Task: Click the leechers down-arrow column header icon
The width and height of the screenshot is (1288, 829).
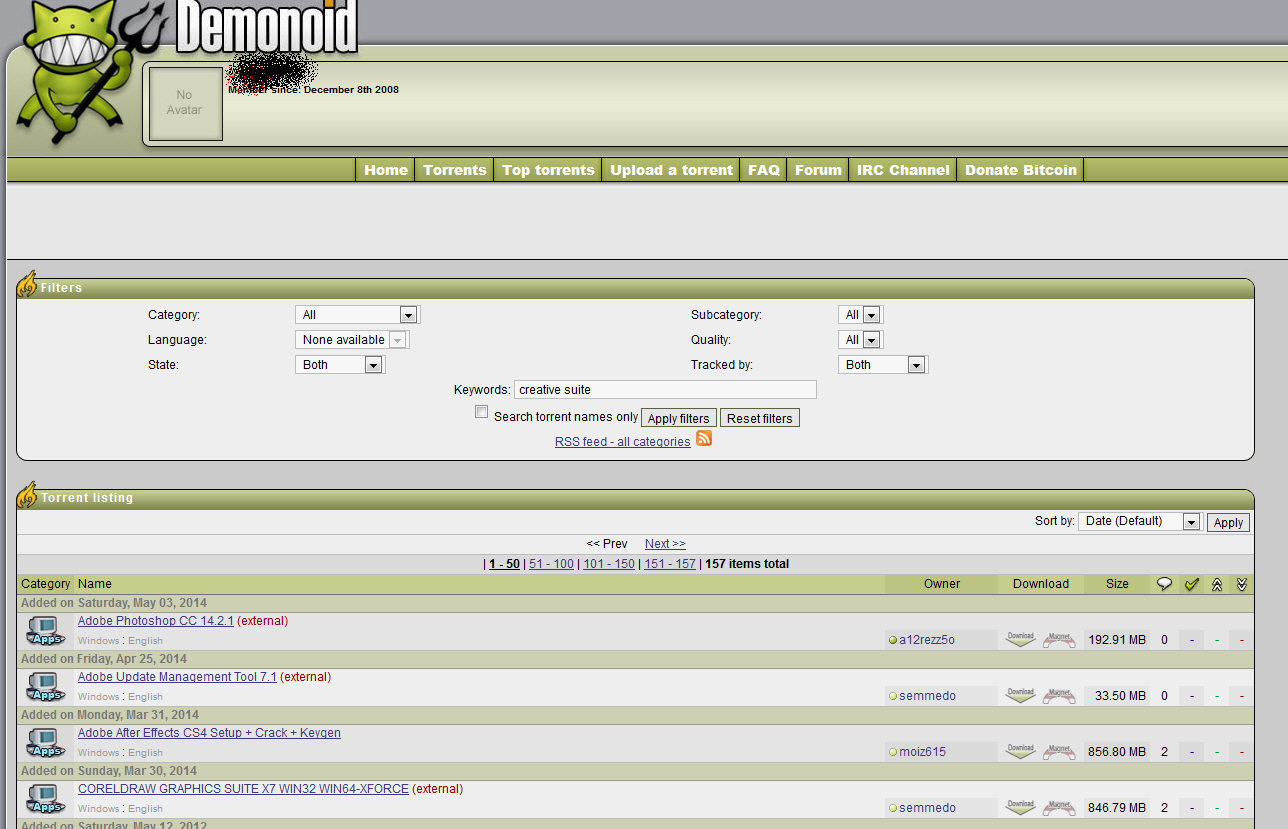Action: 1242,584
